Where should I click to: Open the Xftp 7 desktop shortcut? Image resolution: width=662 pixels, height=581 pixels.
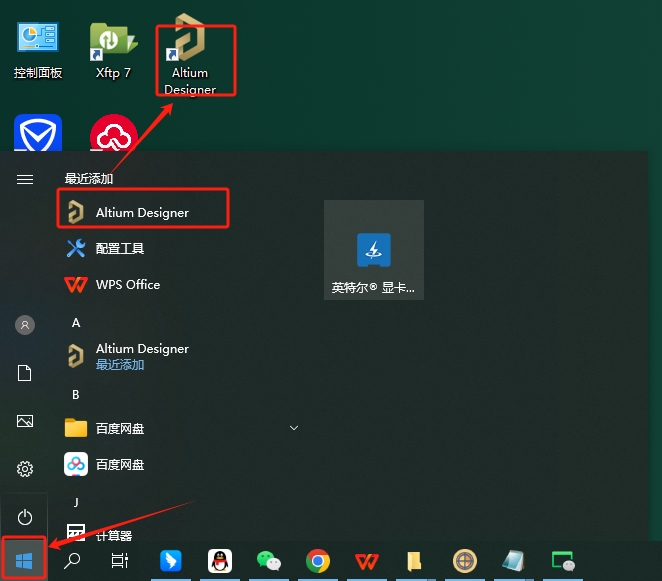tap(113, 51)
